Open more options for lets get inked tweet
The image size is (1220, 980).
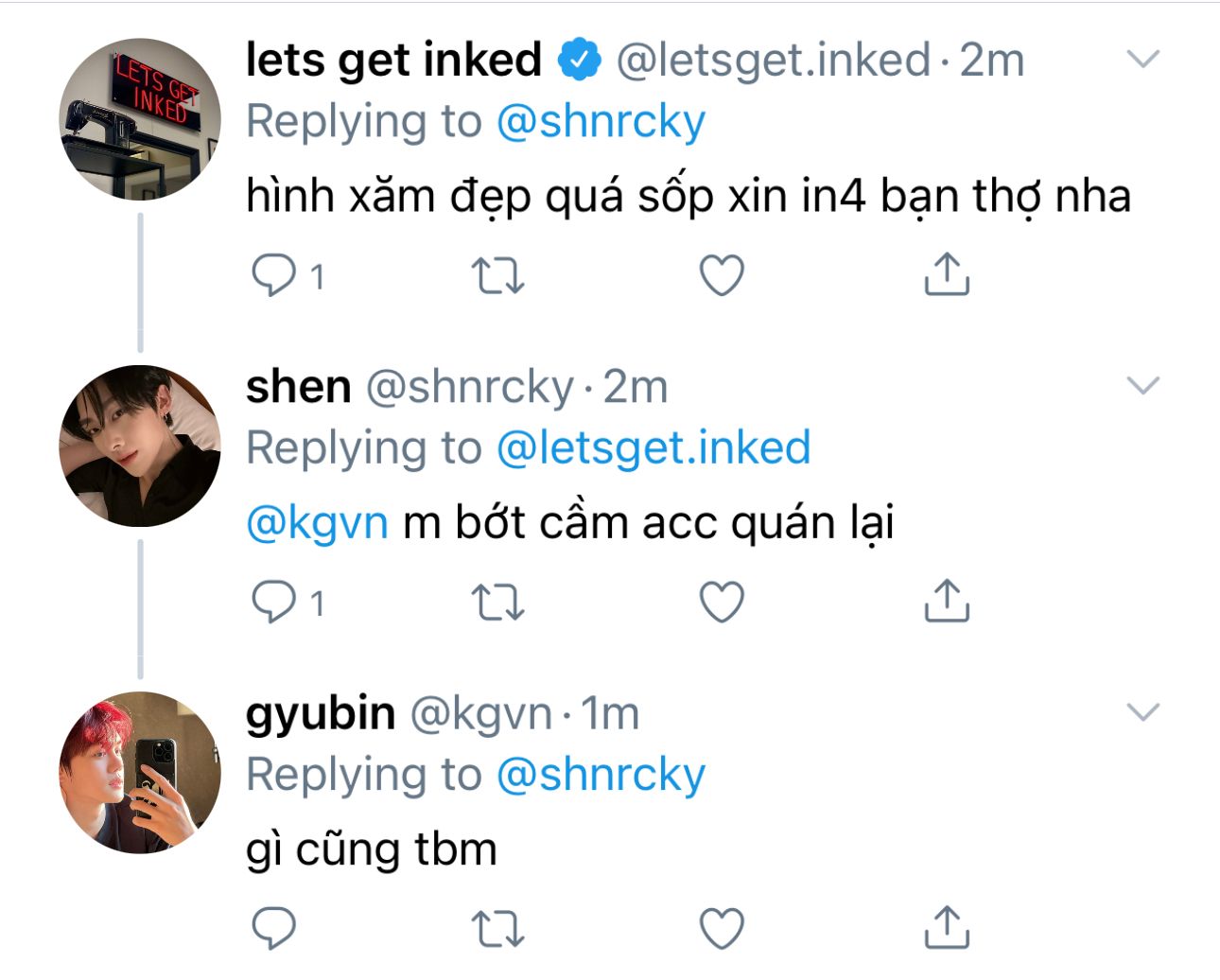[1143, 60]
